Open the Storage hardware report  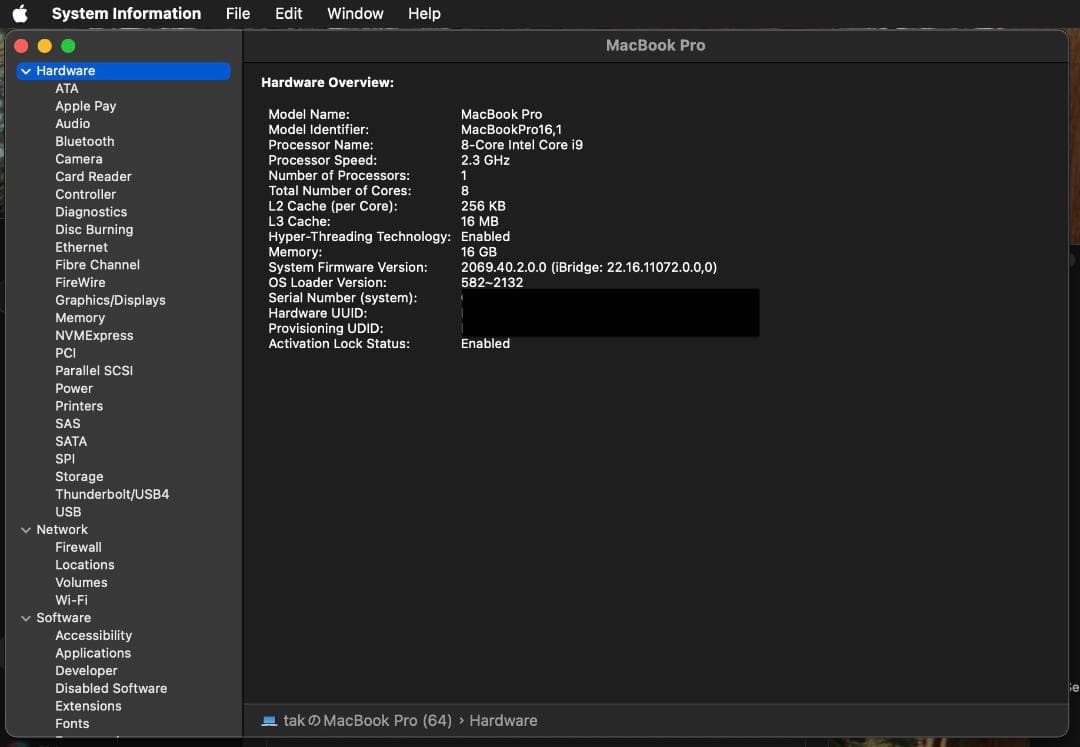coord(79,476)
